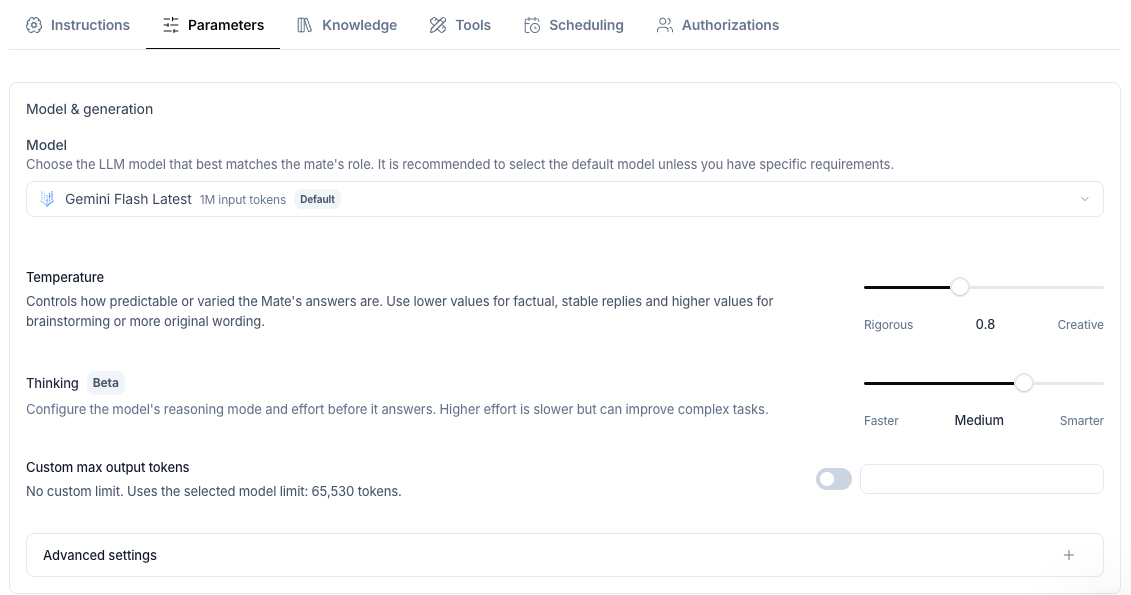Click the Tools wrench-and-pencil icon
The image size is (1131, 595).
click(438, 25)
